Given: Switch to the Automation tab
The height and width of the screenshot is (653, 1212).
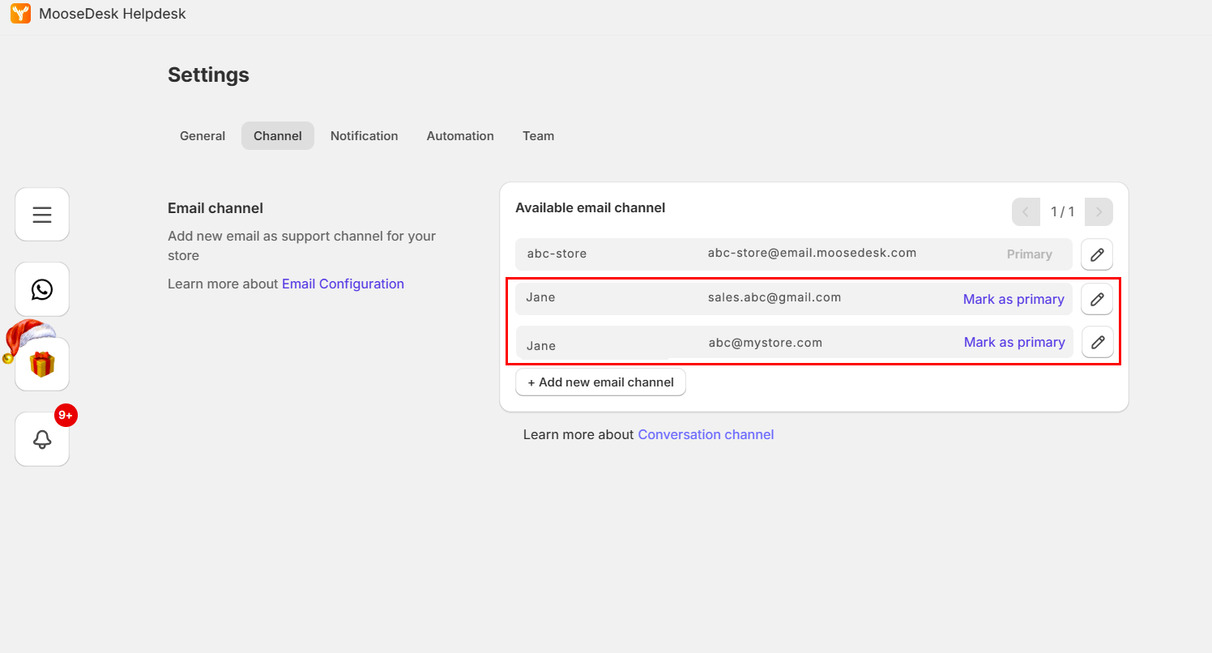Looking at the screenshot, I should tap(460, 135).
